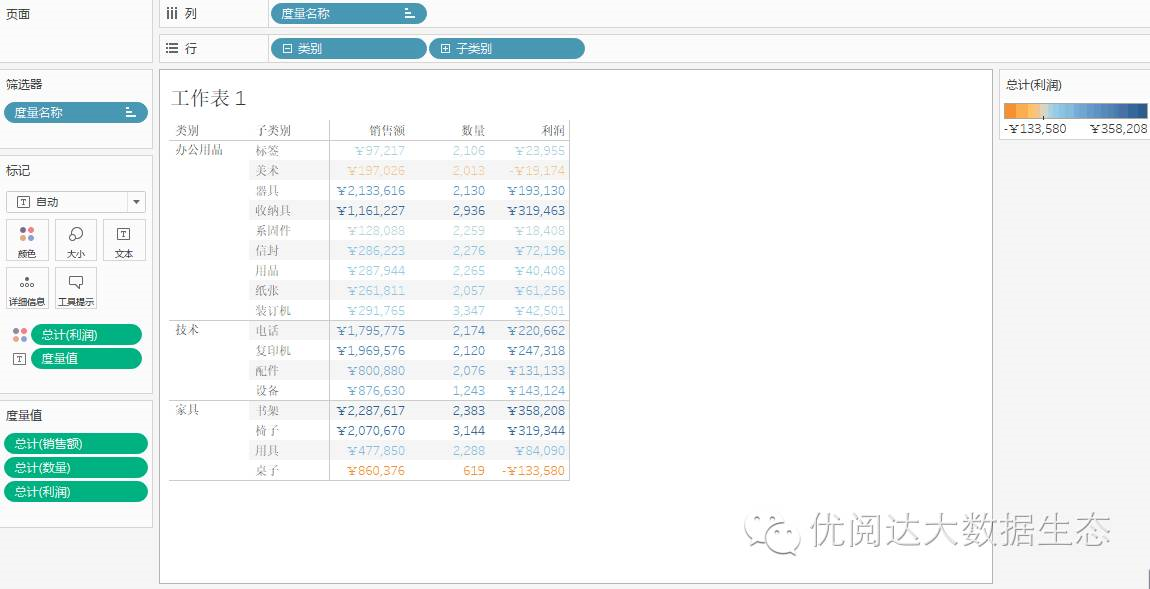Click the 列 columns shelf icon
The width and height of the screenshot is (1150, 589).
(172, 13)
